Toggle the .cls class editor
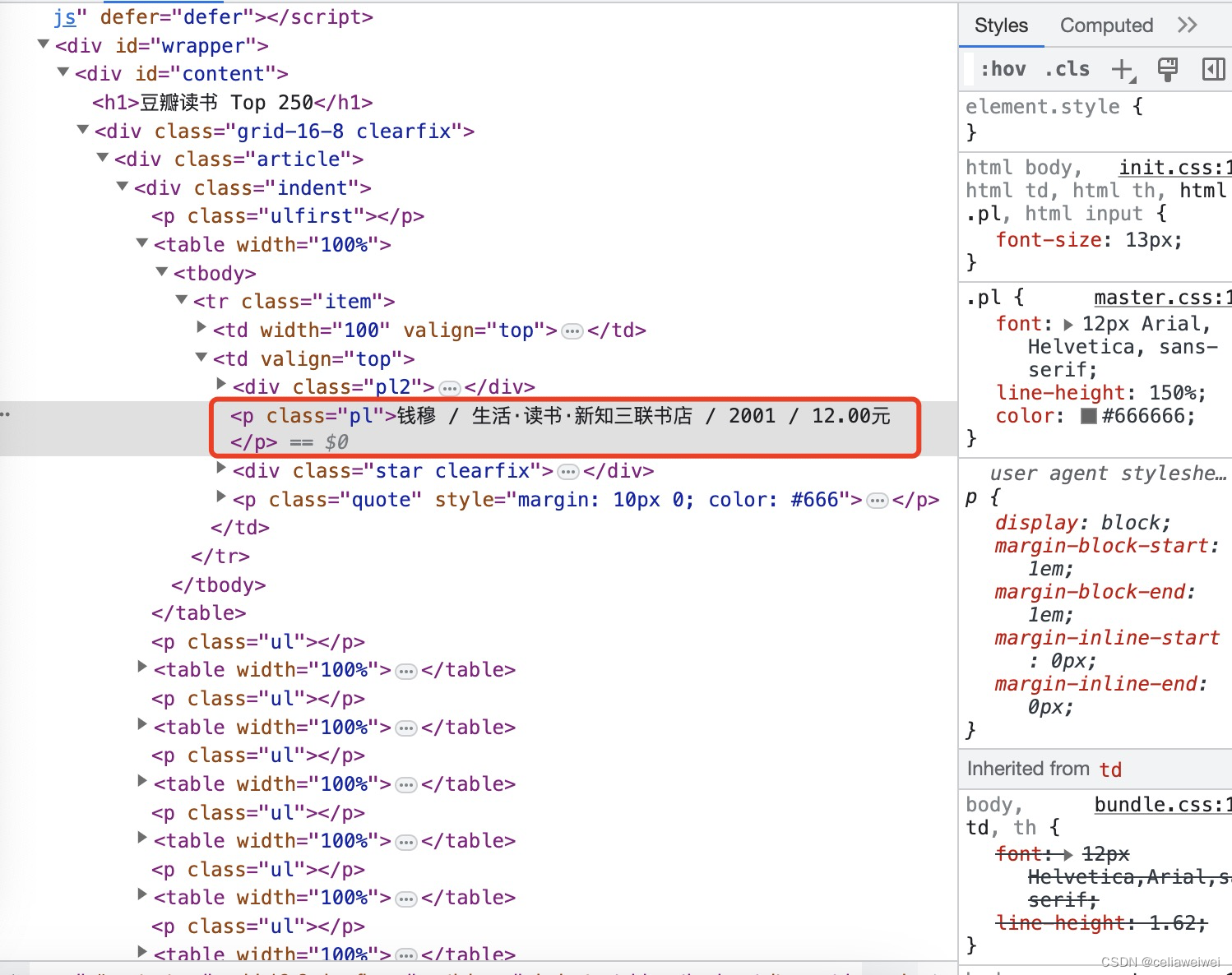1232x975 pixels. point(1067,70)
